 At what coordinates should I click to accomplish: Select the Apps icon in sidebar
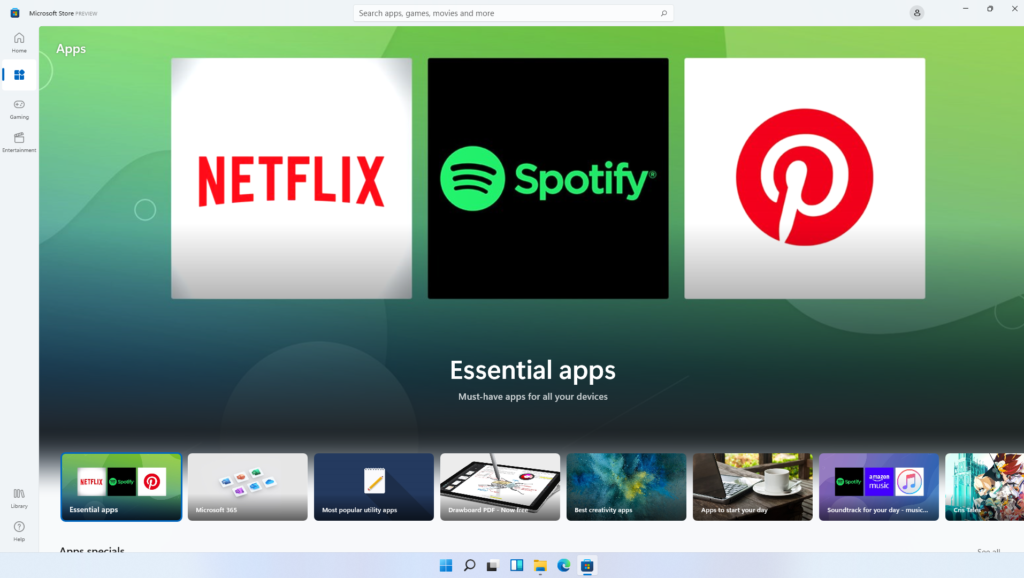coord(19,75)
